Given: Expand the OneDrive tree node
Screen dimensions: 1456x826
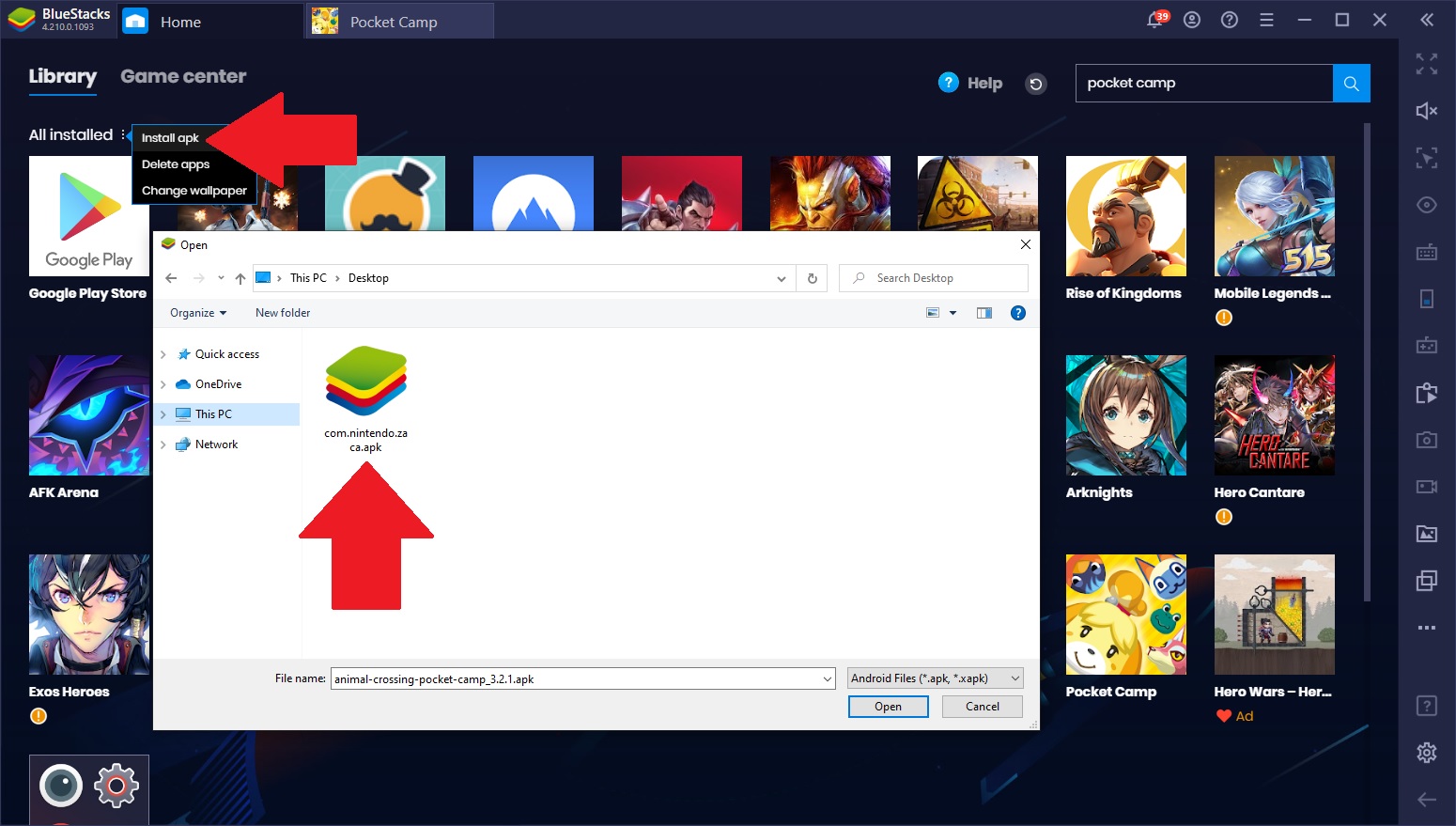Looking at the screenshot, I should [x=163, y=384].
